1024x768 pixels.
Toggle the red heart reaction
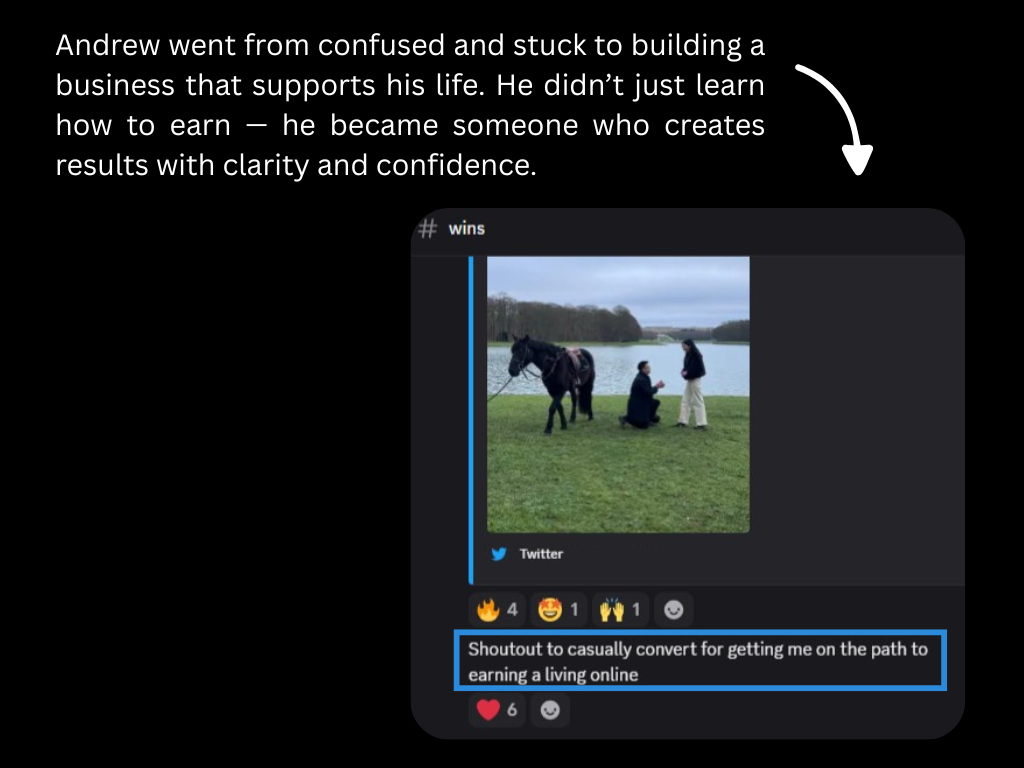[x=497, y=710]
